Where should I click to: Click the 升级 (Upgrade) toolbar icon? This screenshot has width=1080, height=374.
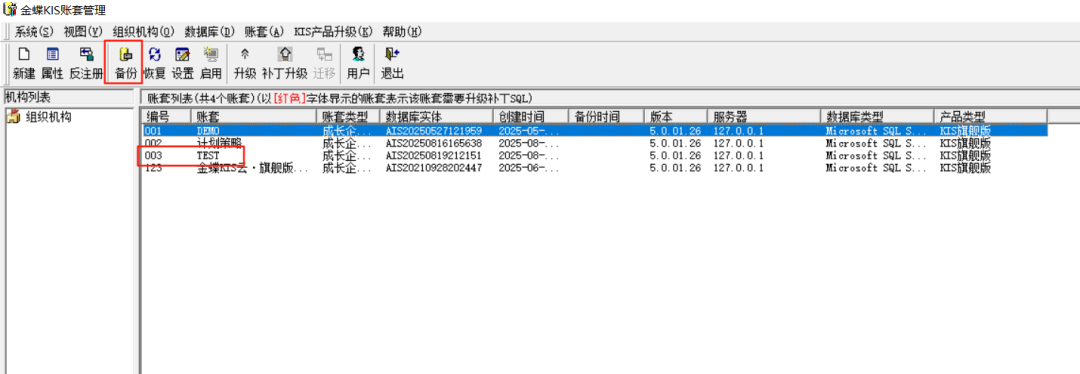pyautogui.click(x=245, y=63)
